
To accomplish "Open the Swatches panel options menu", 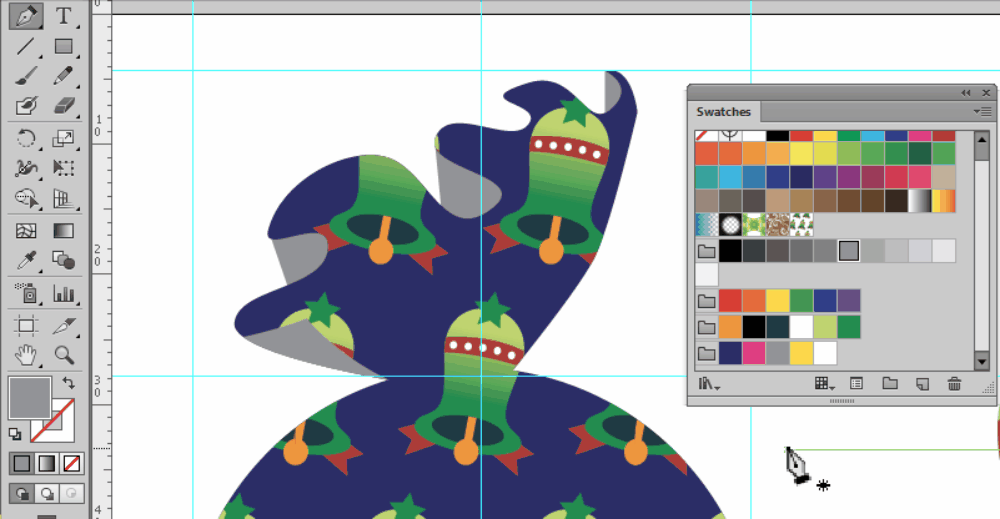I will click(x=983, y=112).
